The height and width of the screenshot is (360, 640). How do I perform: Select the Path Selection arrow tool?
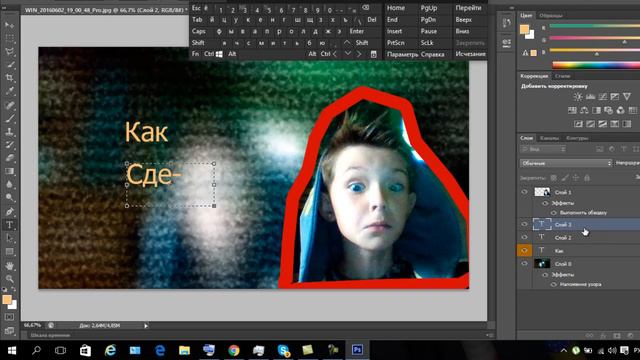(x=9, y=238)
